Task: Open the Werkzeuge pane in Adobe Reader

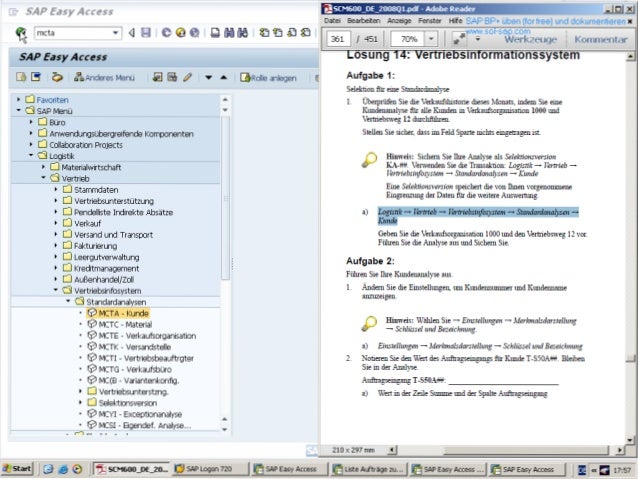Action: click(531, 39)
